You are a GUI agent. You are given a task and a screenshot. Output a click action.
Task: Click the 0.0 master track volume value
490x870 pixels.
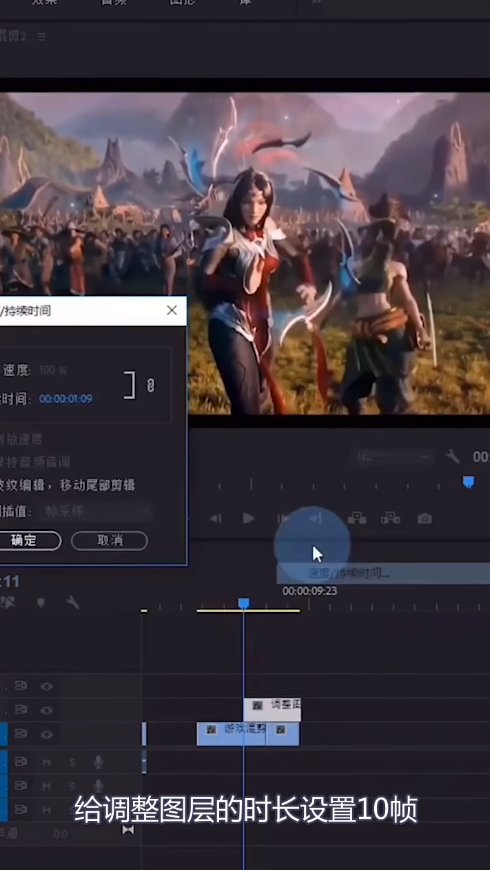(x=61, y=834)
